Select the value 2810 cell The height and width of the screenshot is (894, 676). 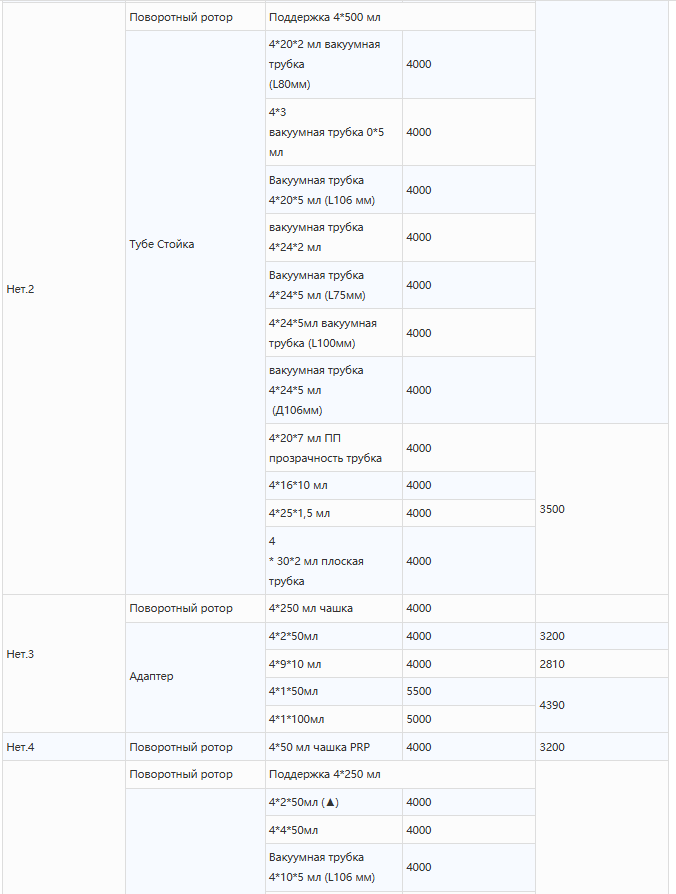tap(552, 664)
